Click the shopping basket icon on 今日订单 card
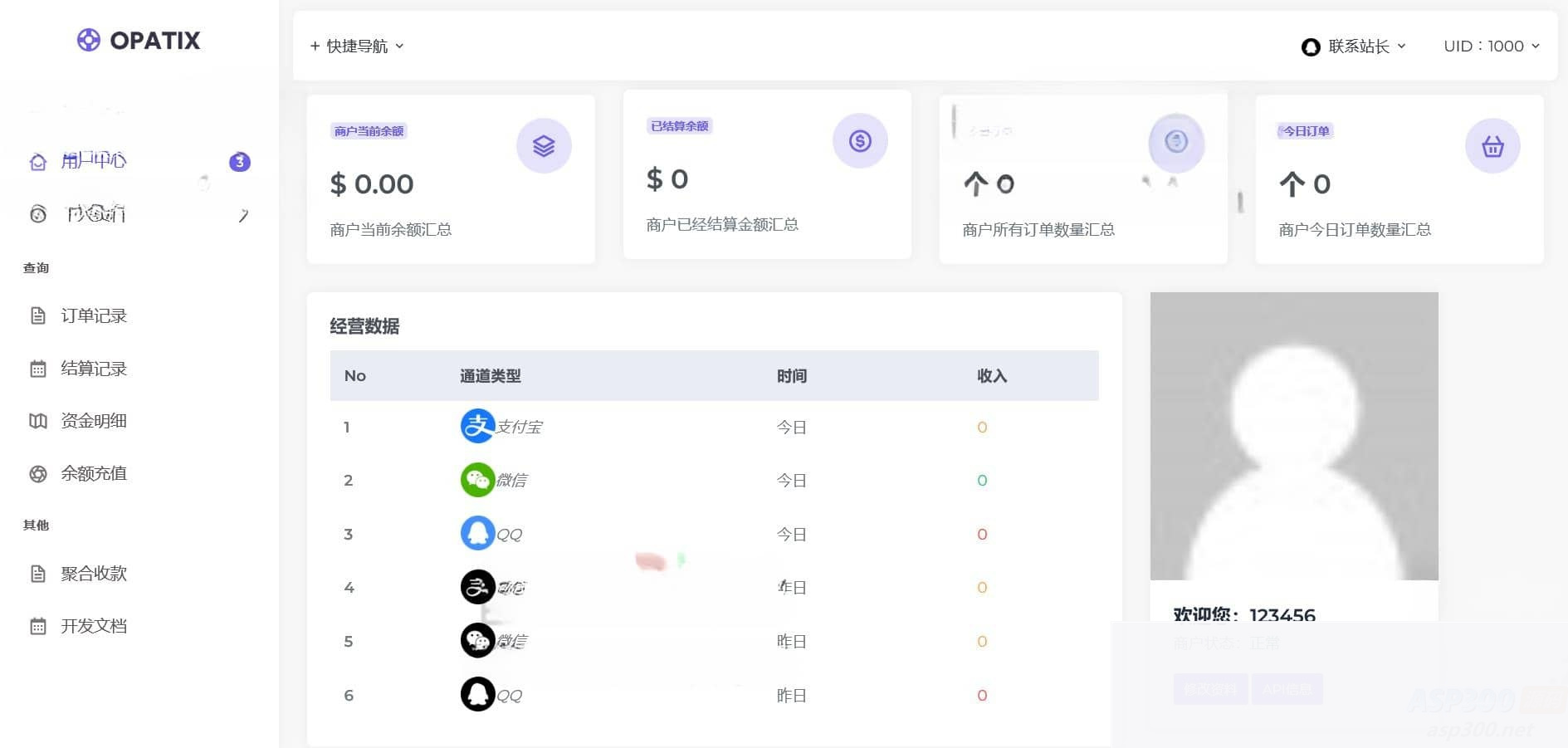The width and height of the screenshot is (1568, 748). pos(1492,145)
